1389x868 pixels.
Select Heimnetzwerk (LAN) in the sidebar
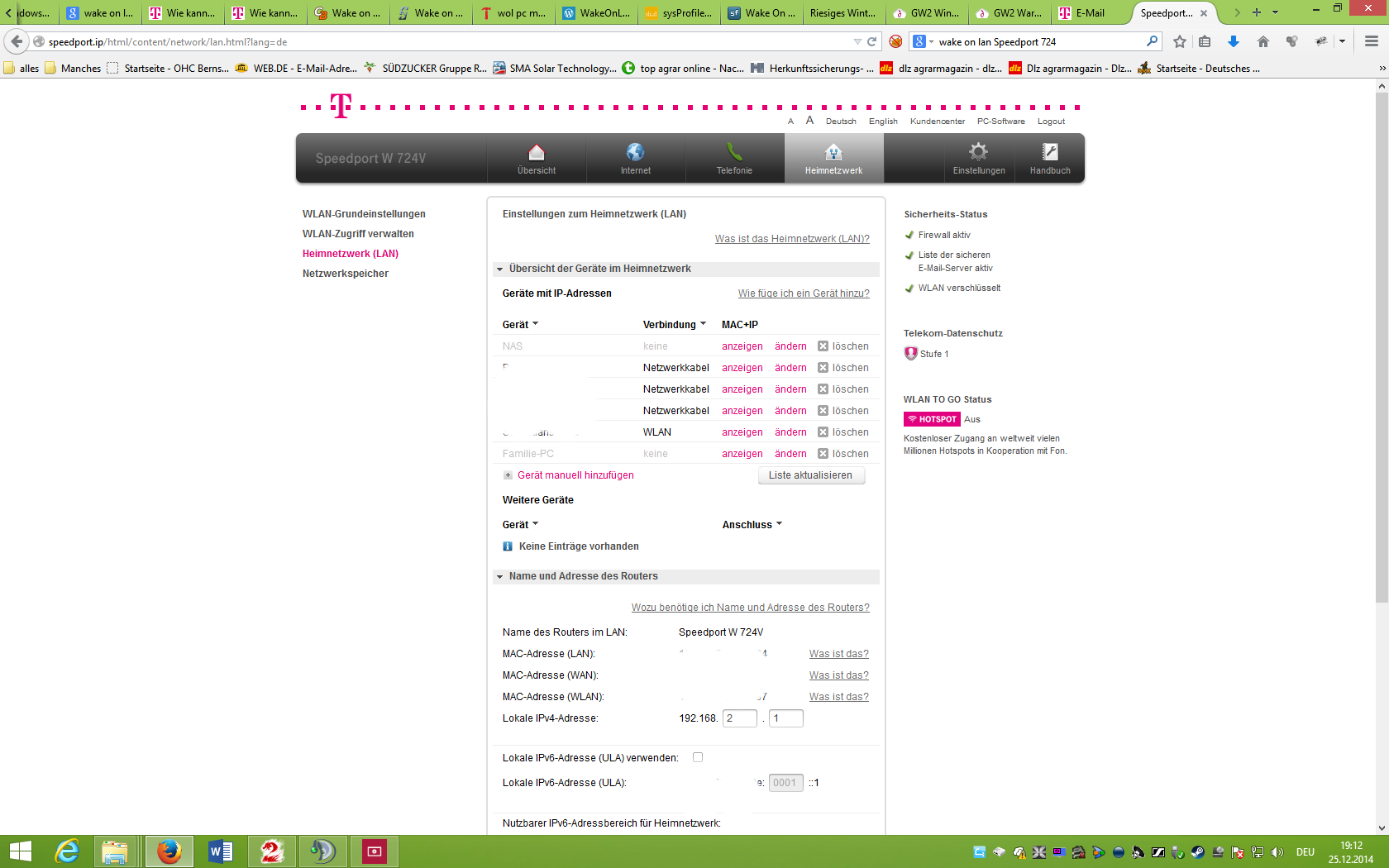pos(351,254)
